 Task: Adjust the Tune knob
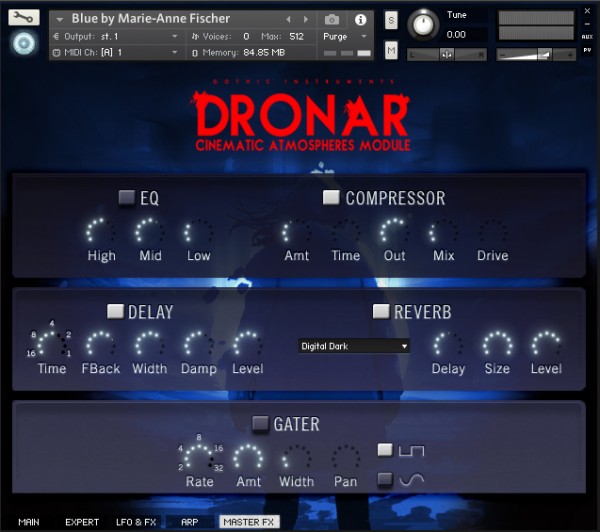coord(423,24)
